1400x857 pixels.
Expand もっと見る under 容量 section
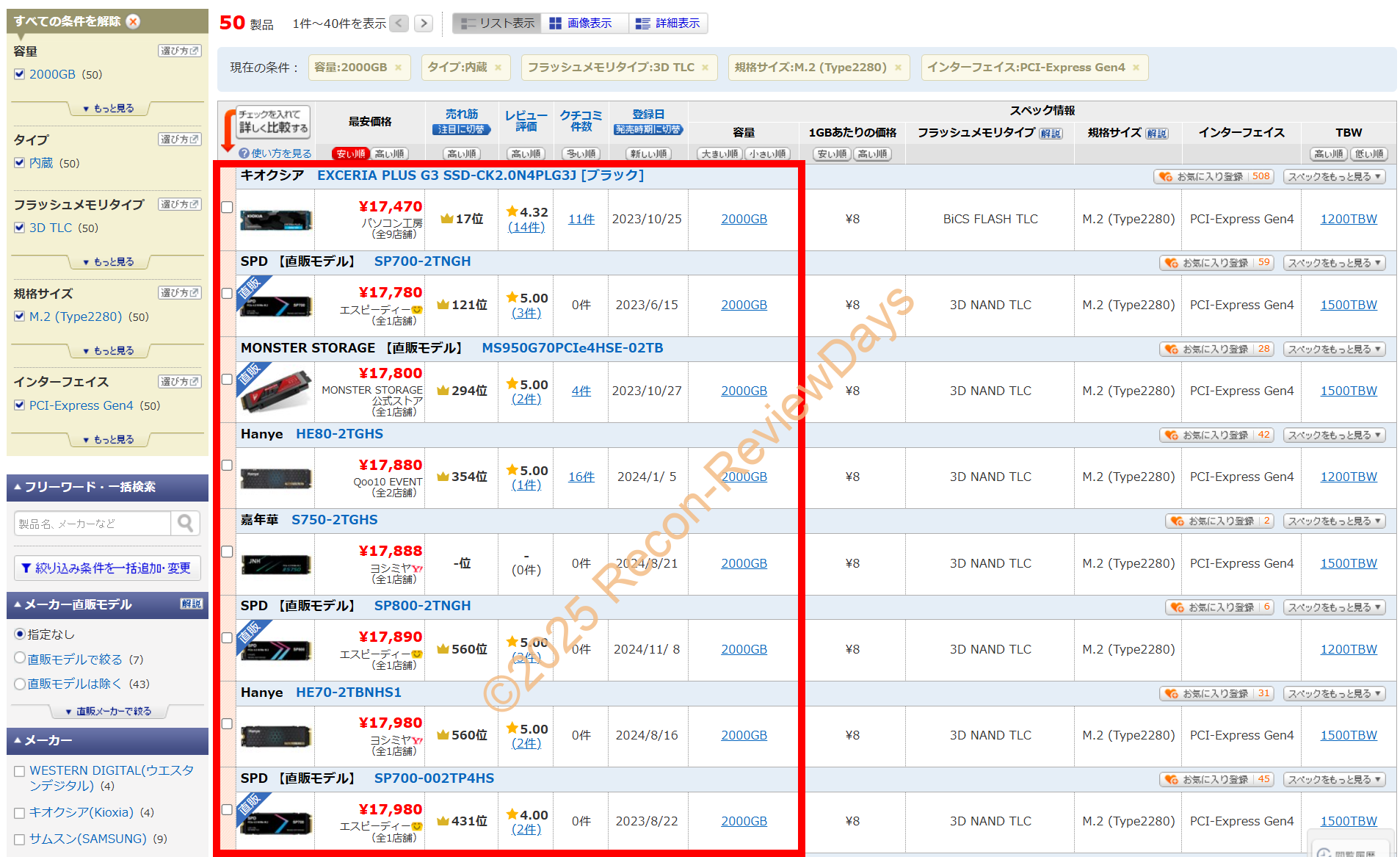109,109
